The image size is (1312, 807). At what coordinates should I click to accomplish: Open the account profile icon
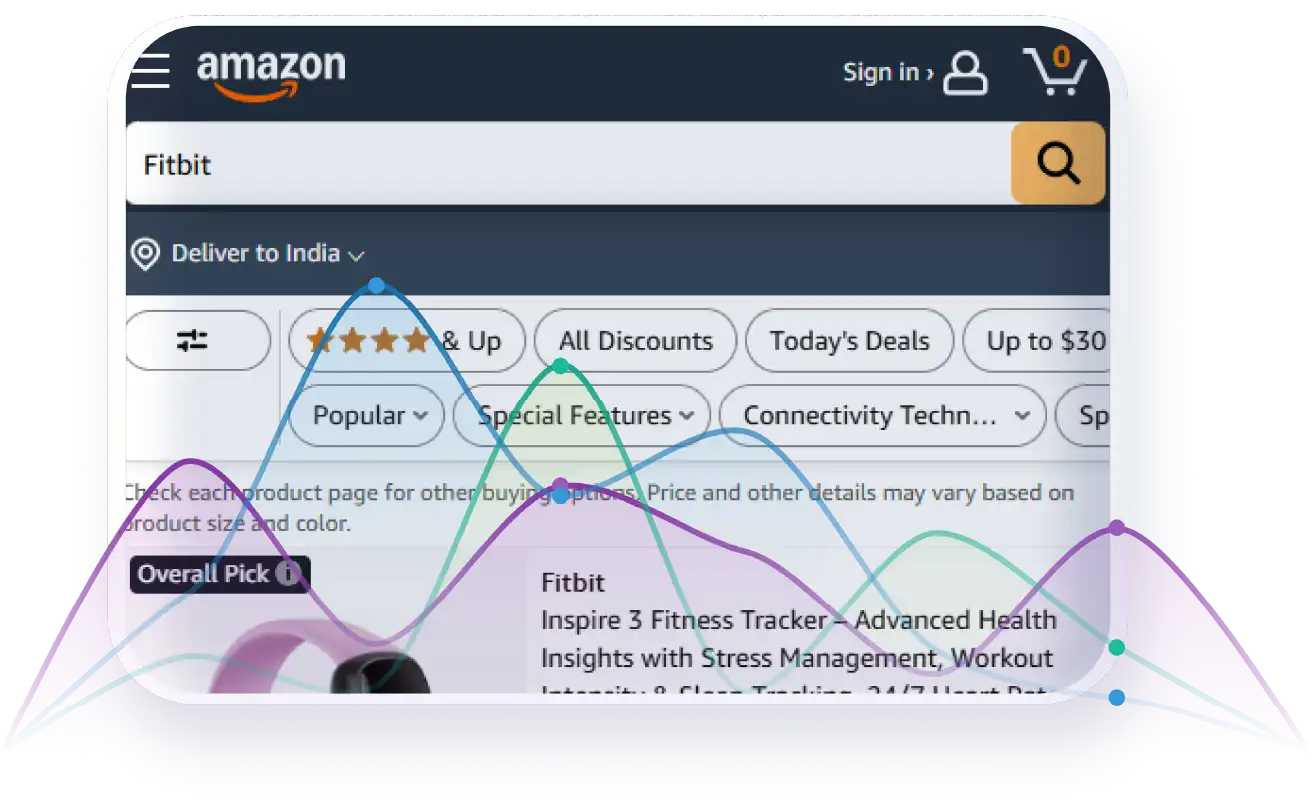[x=966, y=73]
